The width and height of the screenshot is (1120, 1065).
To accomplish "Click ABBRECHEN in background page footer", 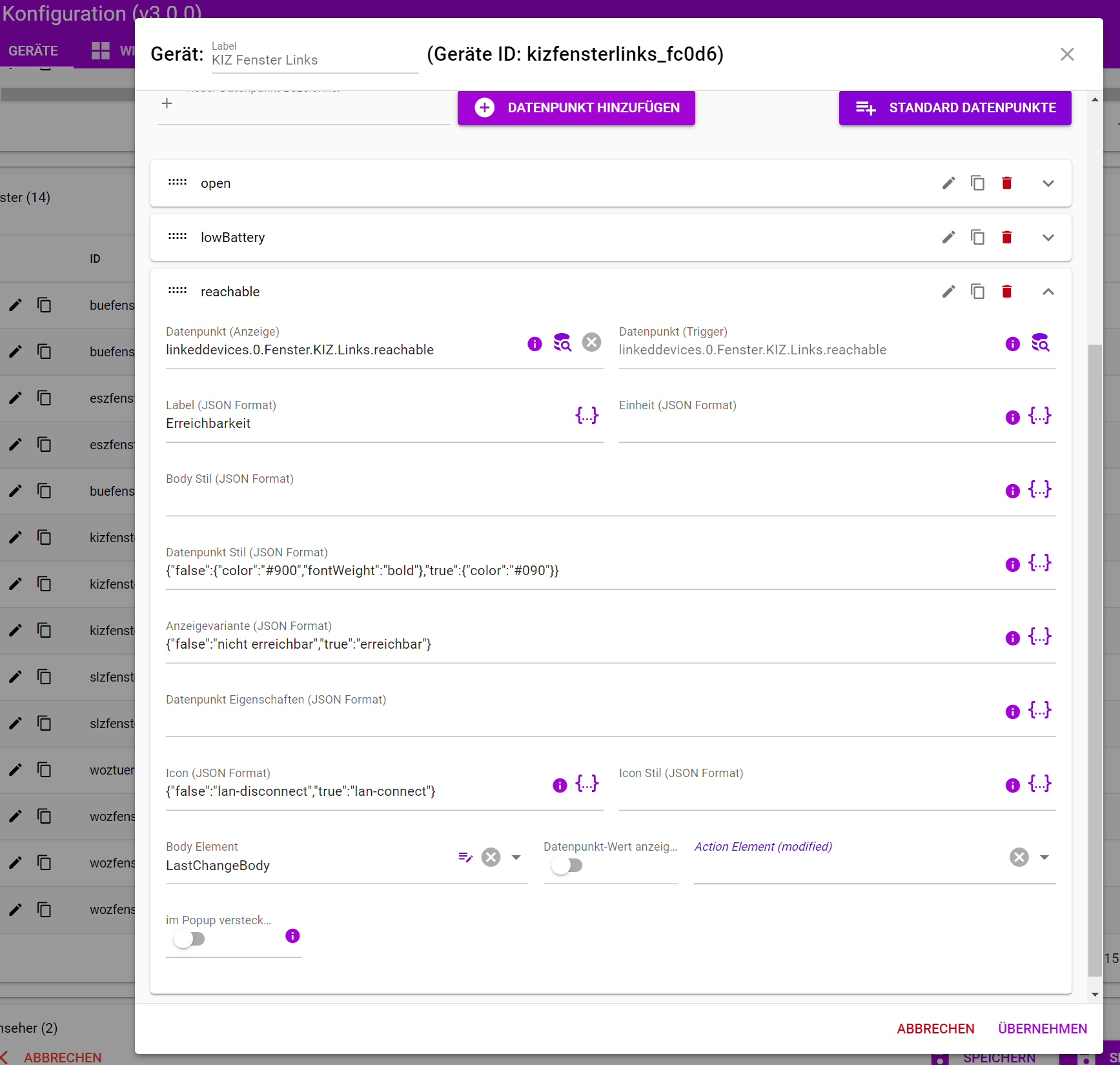I will click(x=63, y=1057).
